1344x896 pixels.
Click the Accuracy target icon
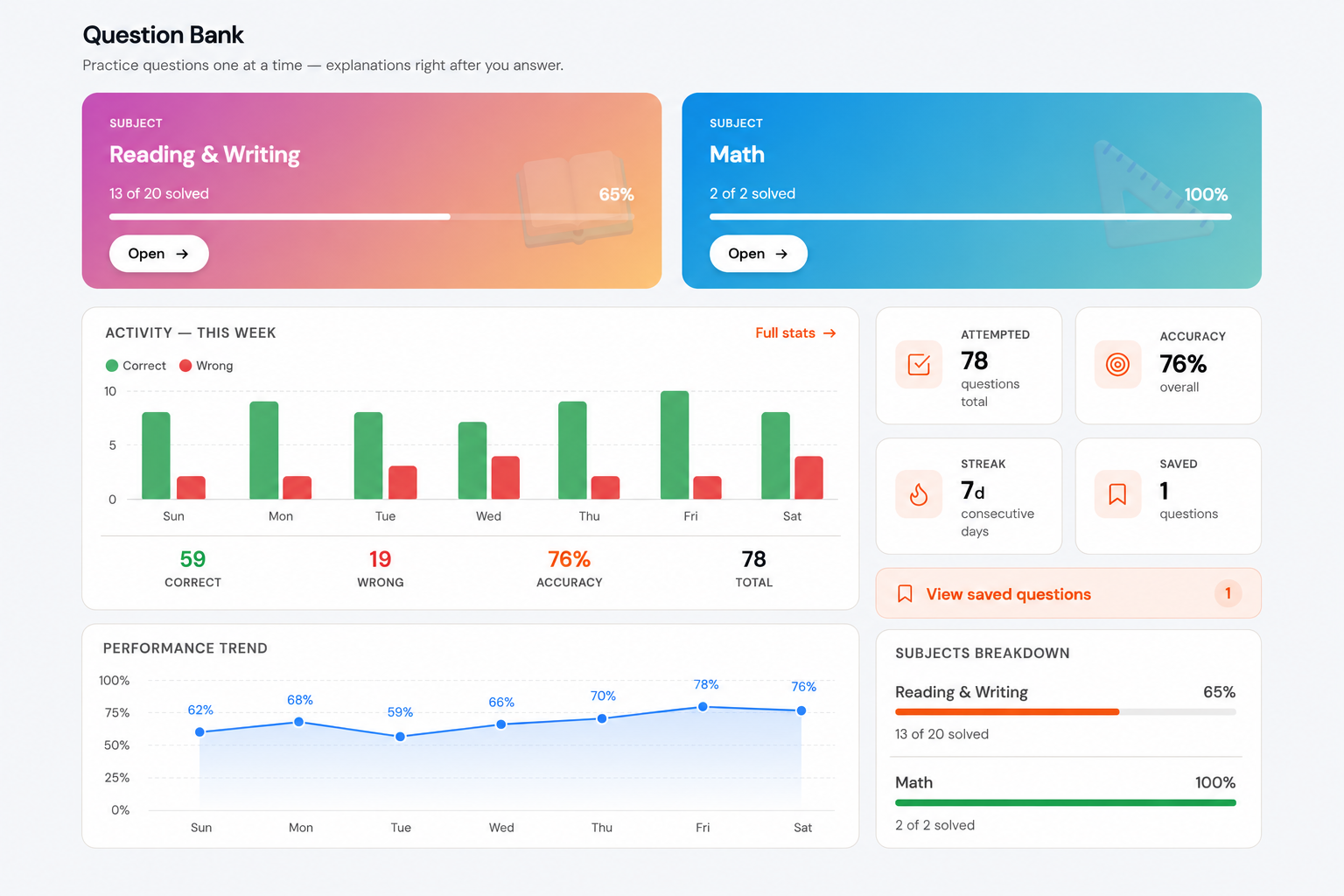coord(1117,364)
